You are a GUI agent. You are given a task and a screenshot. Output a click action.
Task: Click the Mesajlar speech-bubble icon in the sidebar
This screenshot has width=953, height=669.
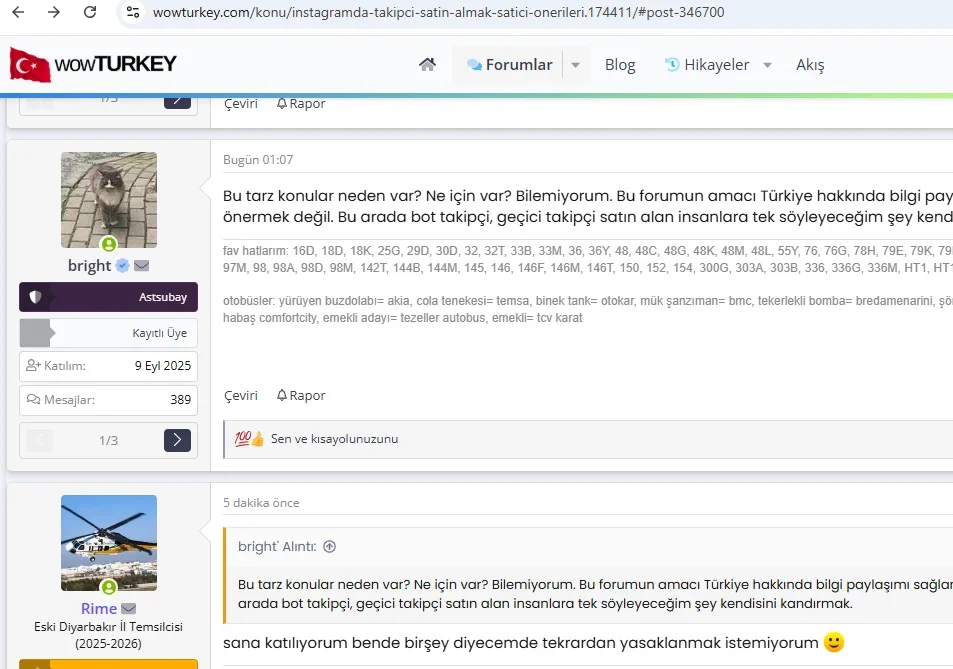coord(31,399)
